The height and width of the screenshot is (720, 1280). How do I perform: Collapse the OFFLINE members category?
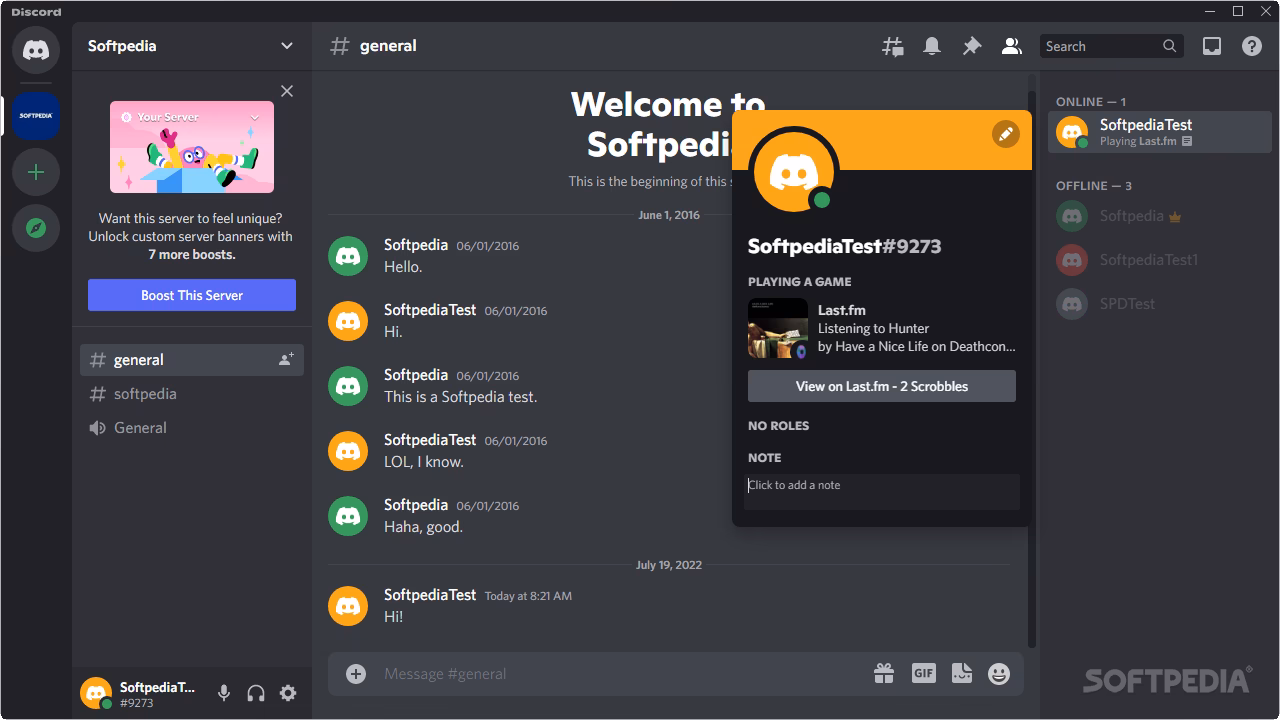click(x=1094, y=185)
